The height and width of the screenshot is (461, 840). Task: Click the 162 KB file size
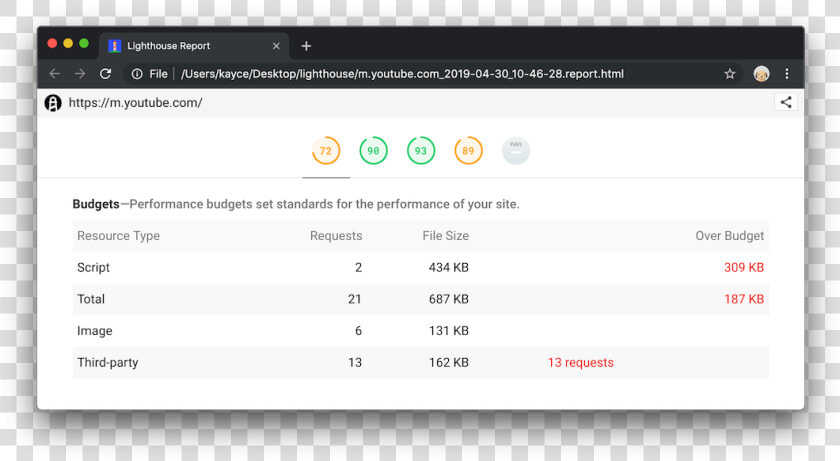coord(449,362)
